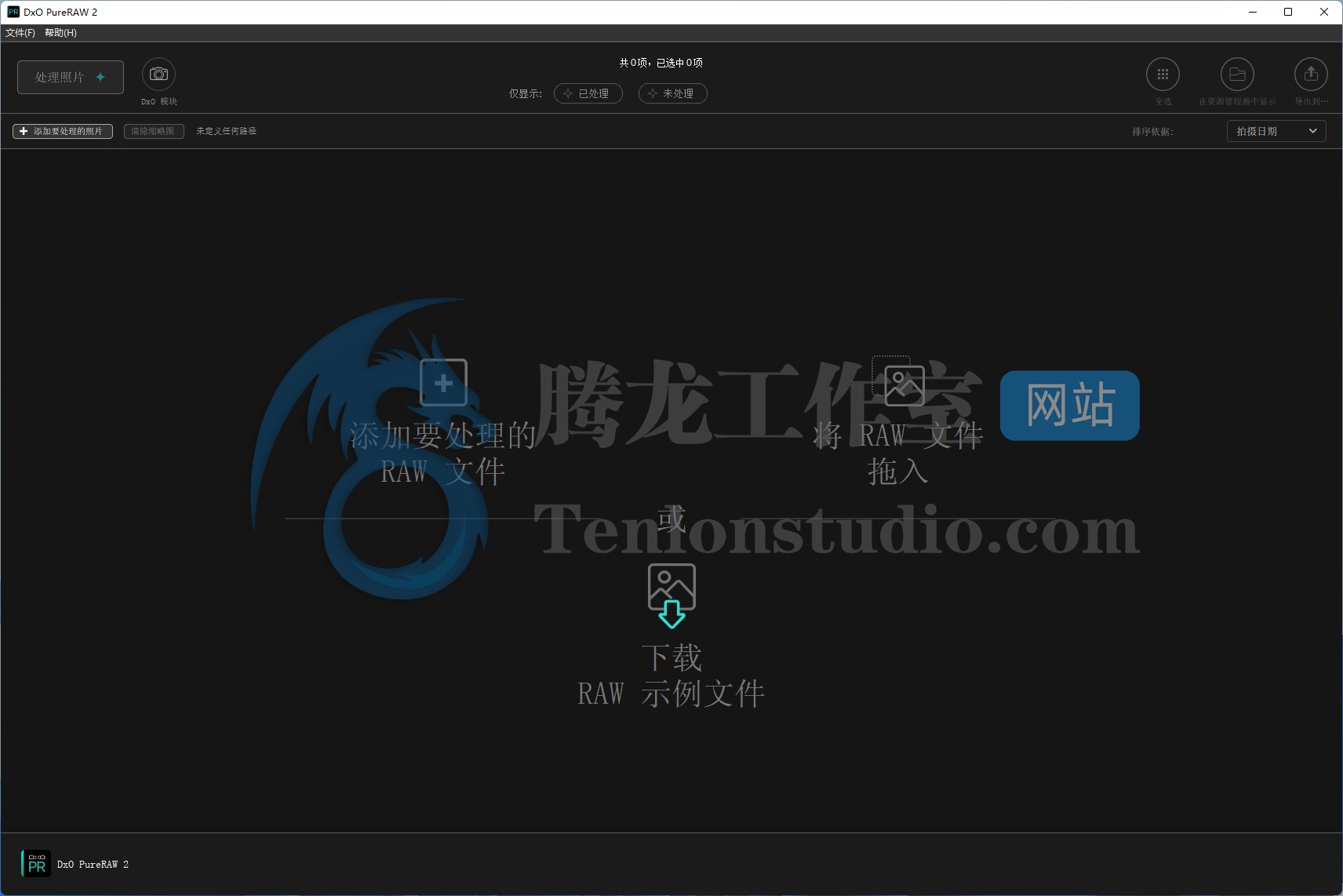This screenshot has height=896, width=1343.
Task: Click the add RAW files plus icon
Action: click(x=443, y=383)
